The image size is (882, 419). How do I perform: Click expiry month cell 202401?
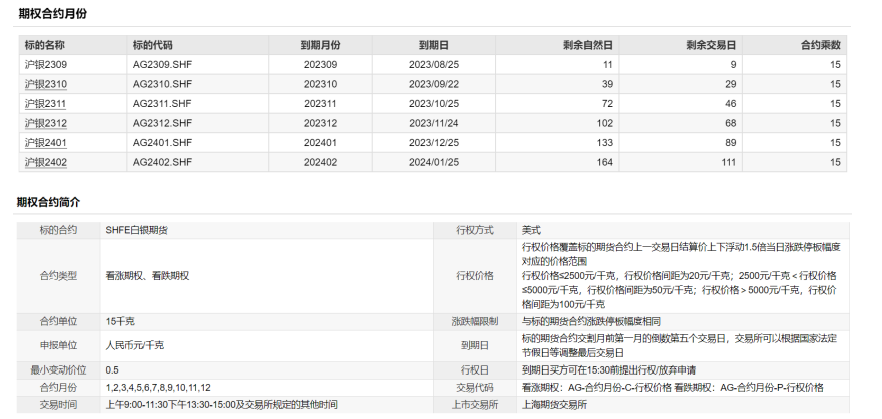(321, 143)
